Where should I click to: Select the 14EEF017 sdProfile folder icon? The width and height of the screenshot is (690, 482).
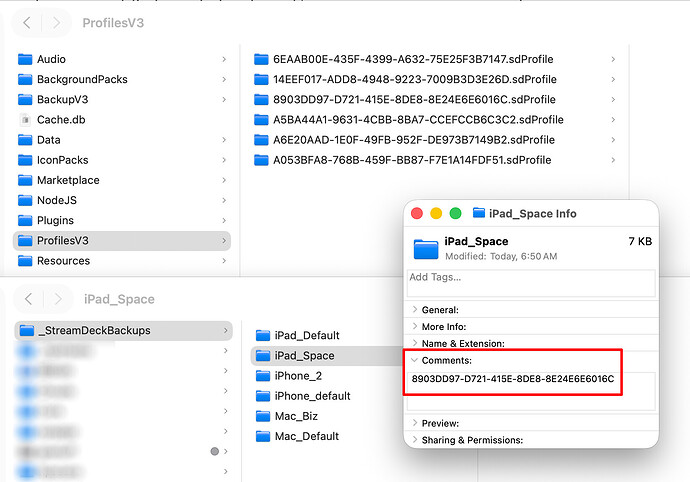tap(261, 79)
